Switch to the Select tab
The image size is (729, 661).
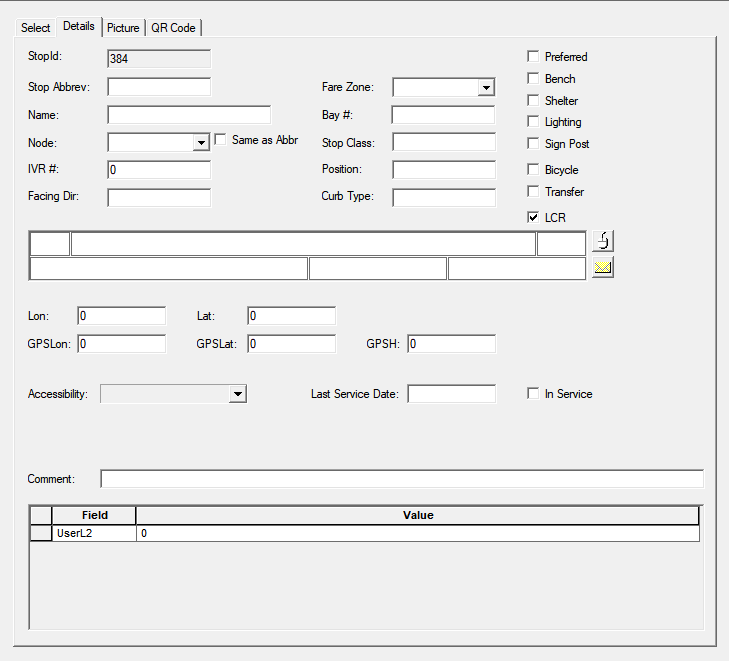(35, 28)
